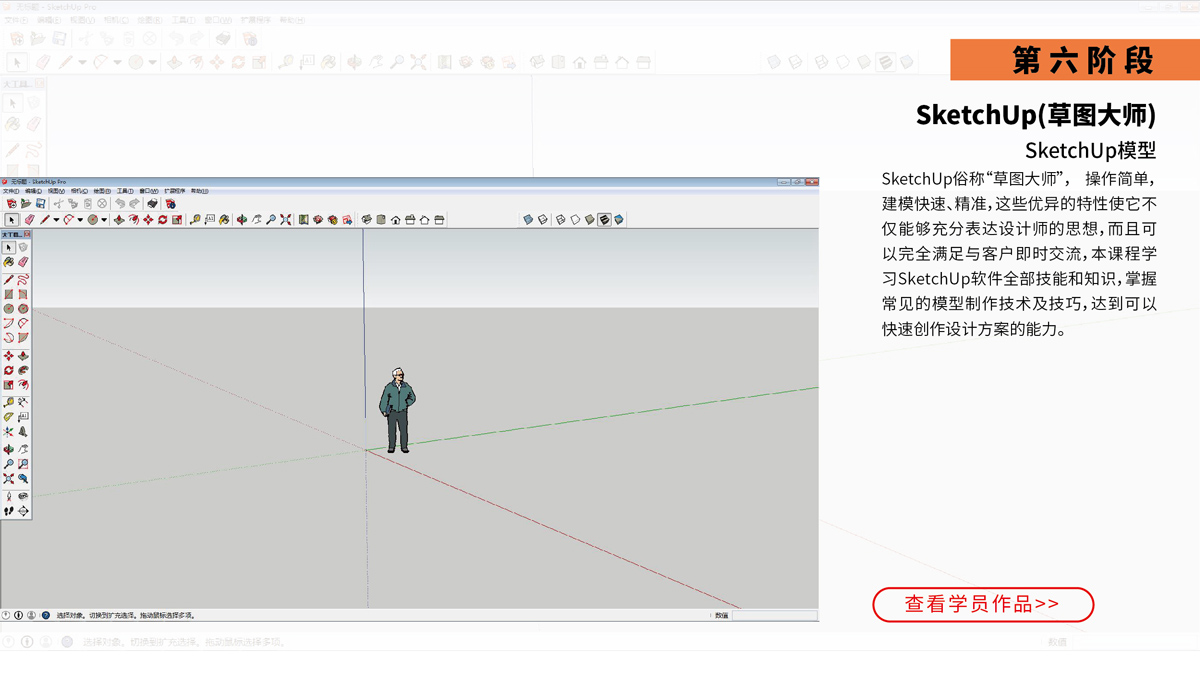Enable Monochrome face style
1200x678 pixels.
619,219
